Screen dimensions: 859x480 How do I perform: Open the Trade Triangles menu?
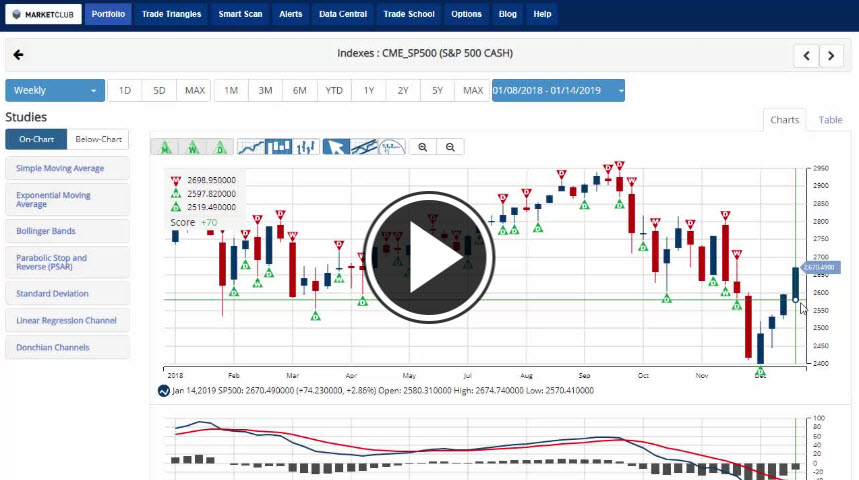coord(171,14)
